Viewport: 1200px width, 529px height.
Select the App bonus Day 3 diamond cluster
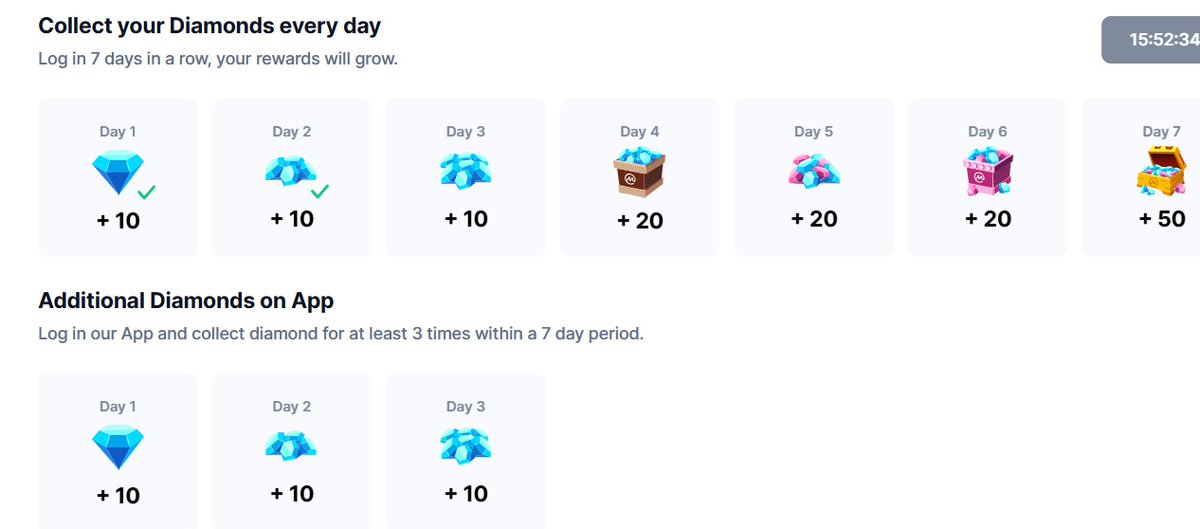click(x=465, y=447)
